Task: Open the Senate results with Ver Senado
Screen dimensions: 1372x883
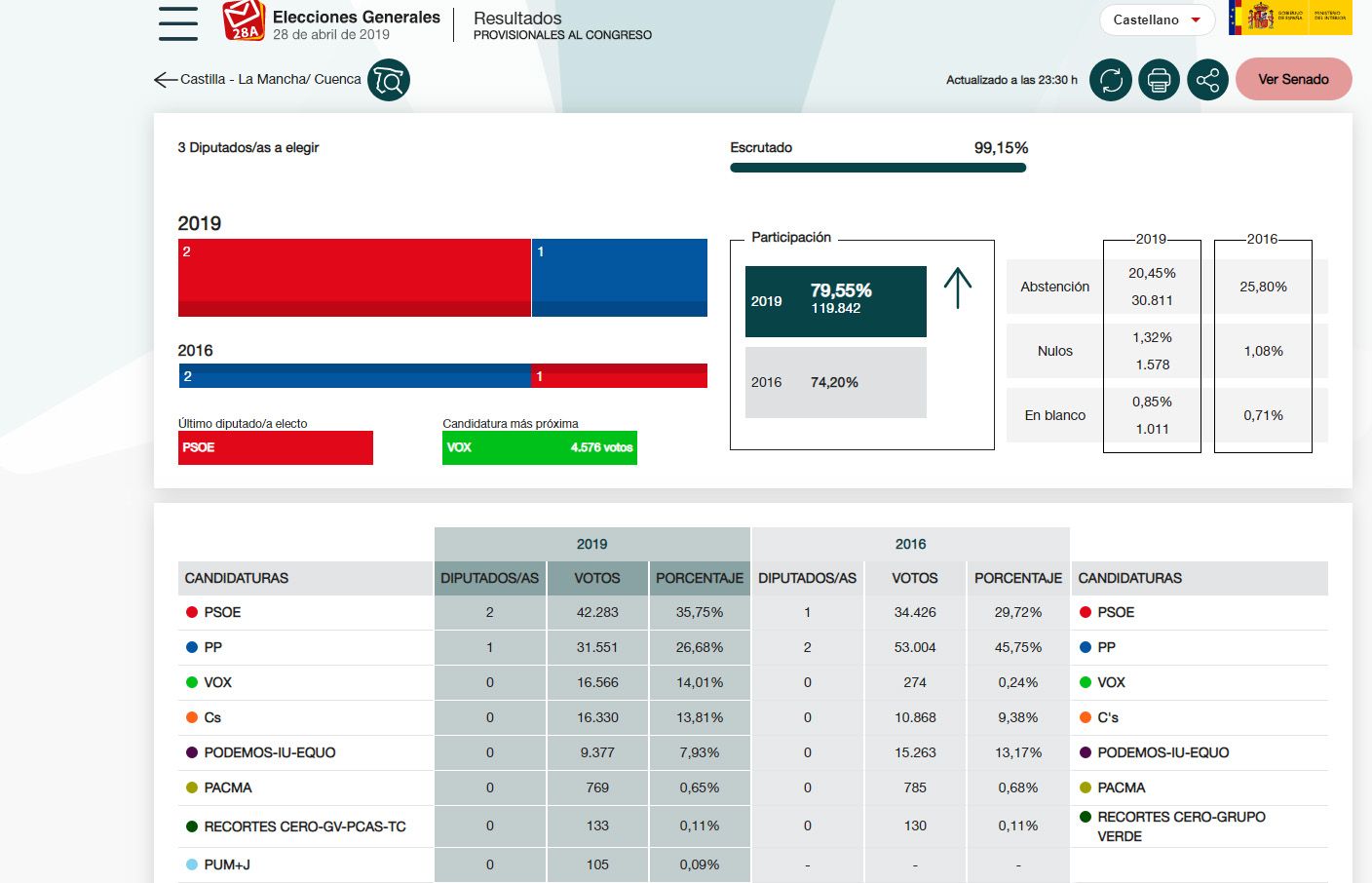Action: tap(1293, 79)
